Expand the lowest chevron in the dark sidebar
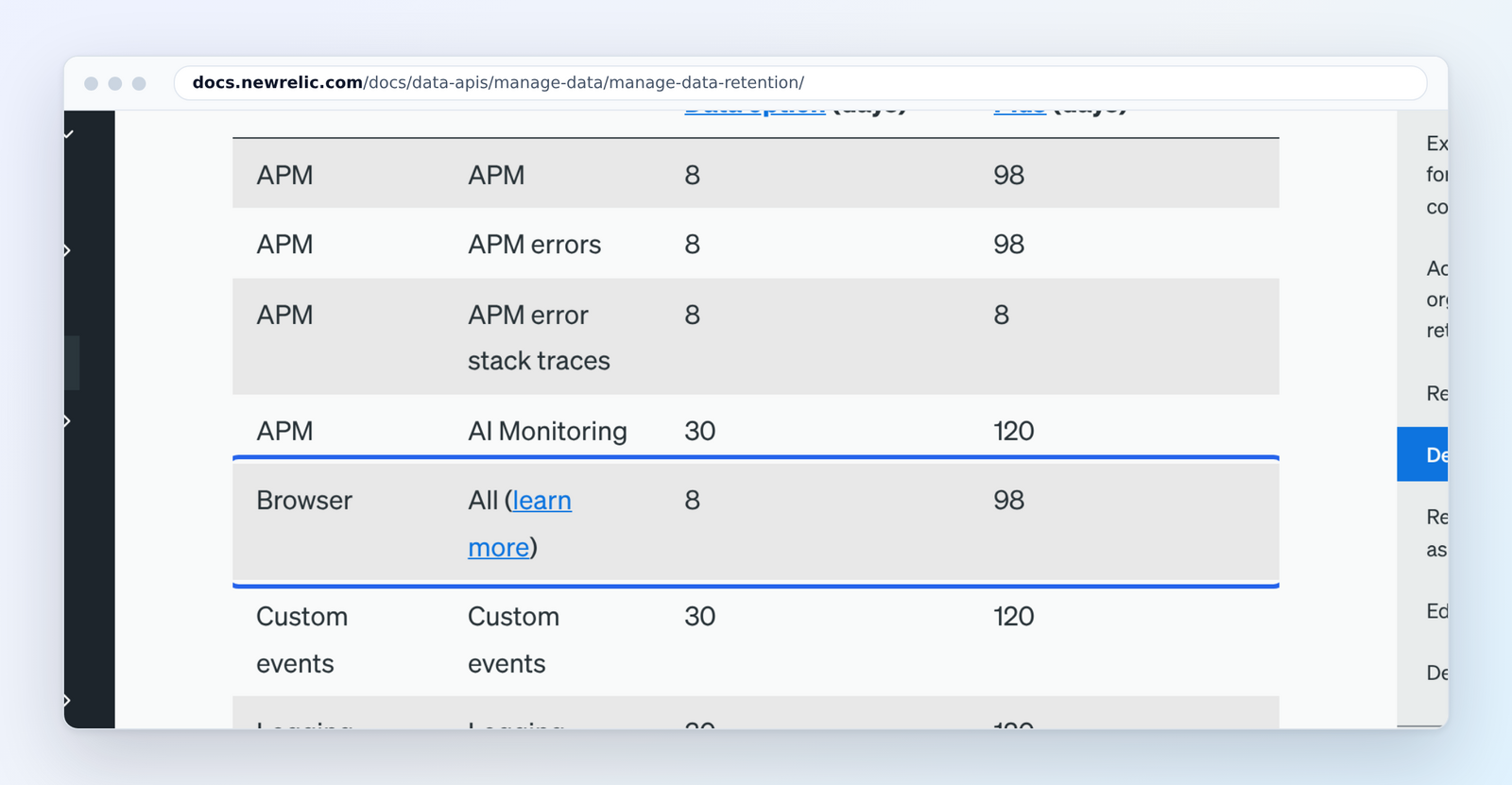Viewport: 1512px width, 785px height. pyautogui.click(x=67, y=700)
